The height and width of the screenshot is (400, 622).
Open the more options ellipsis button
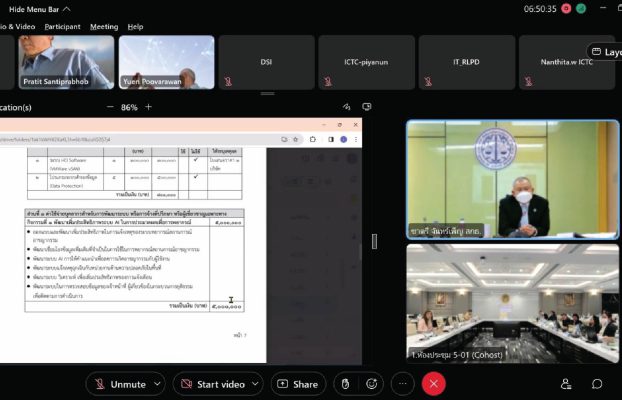click(x=403, y=384)
